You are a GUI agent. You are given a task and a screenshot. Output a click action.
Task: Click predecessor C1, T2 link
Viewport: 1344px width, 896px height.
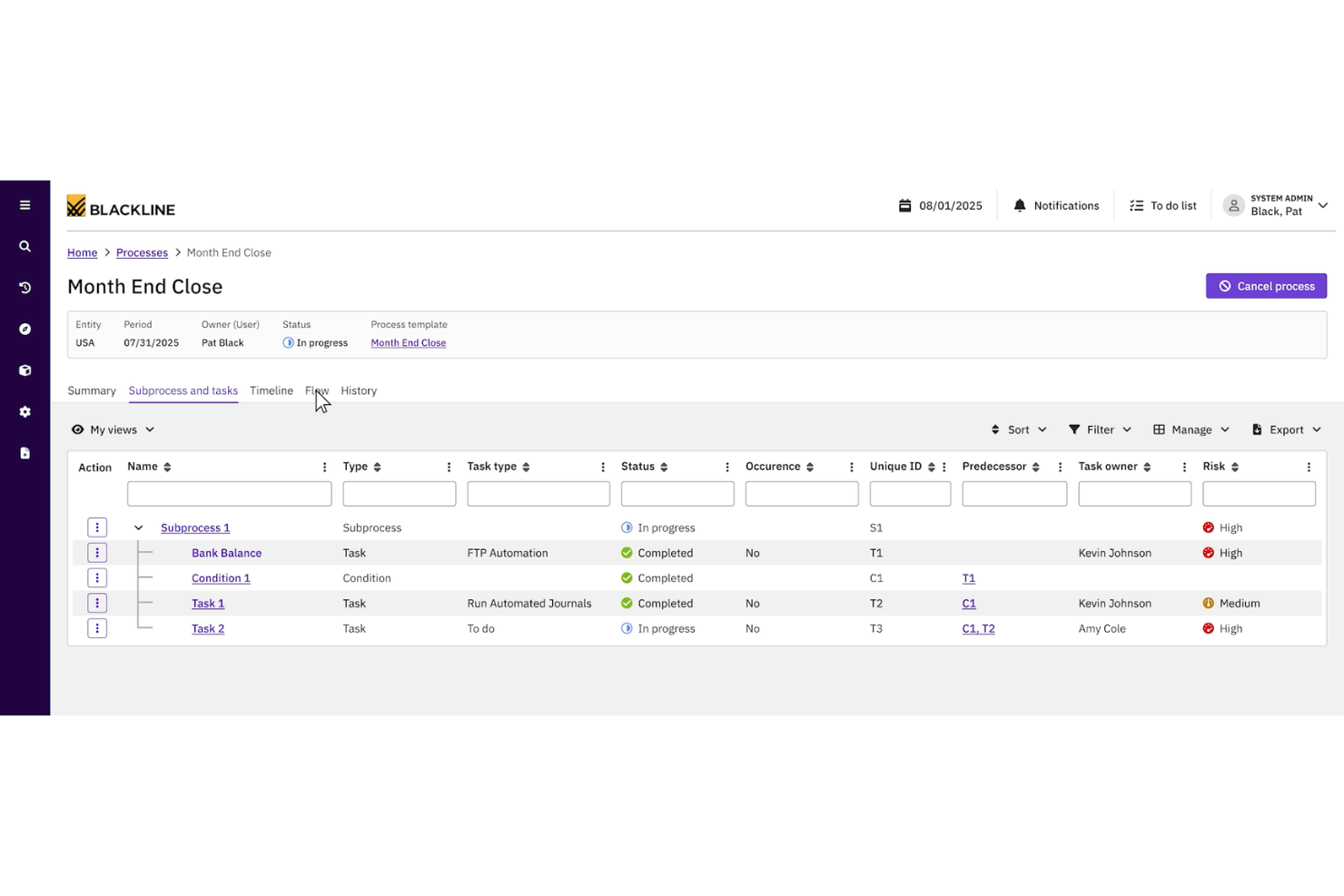pyautogui.click(x=978, y=628)
